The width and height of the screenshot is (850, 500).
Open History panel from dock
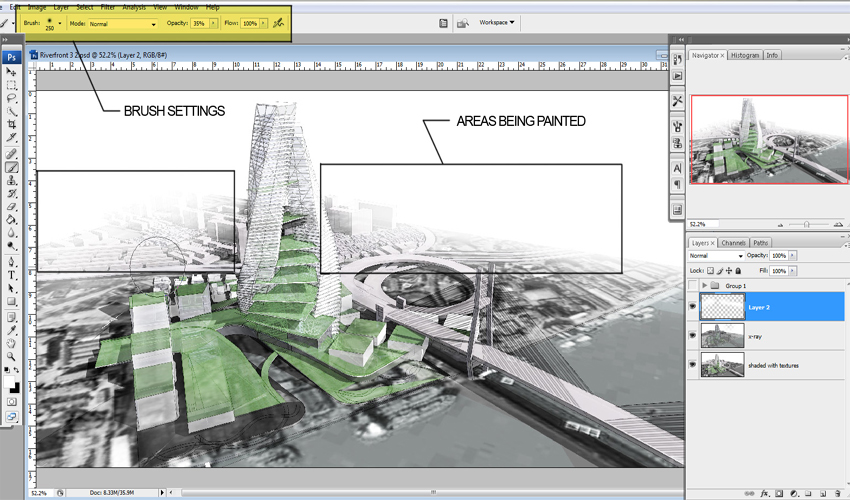pyautogui.click(x=677, y=59)
